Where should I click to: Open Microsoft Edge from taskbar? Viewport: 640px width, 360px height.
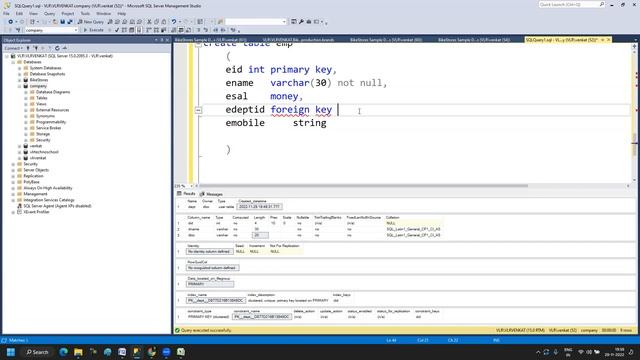pos(64,352)
